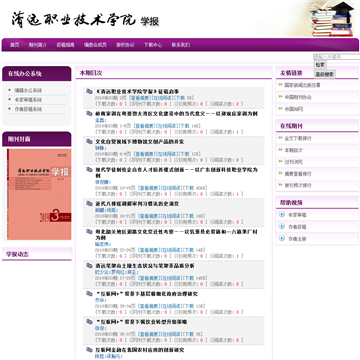360x360 pixels.
Task: Click the article icon beside 文化自觉 paper
Action: click(x=89, y=142)
